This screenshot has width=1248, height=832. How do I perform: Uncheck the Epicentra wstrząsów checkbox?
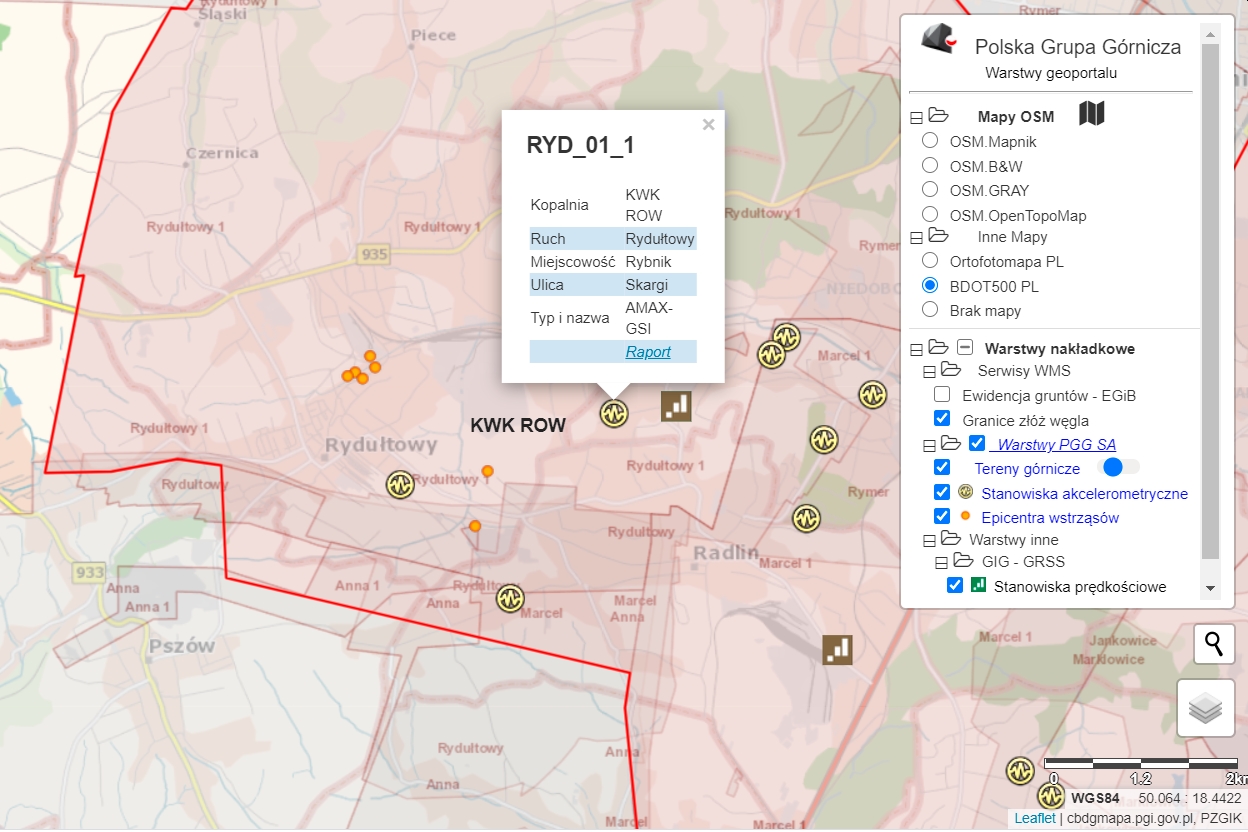click(x=942, y=516)
